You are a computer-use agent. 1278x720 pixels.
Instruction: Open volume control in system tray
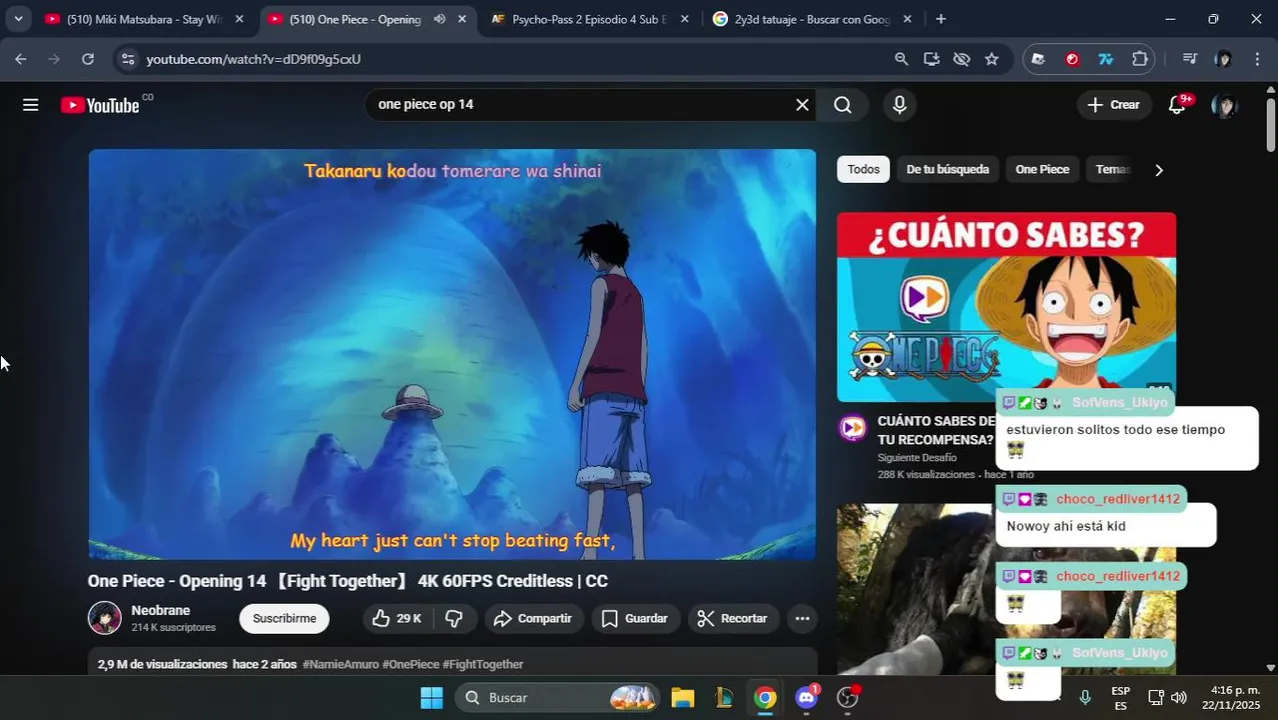tap(1179, 698)
